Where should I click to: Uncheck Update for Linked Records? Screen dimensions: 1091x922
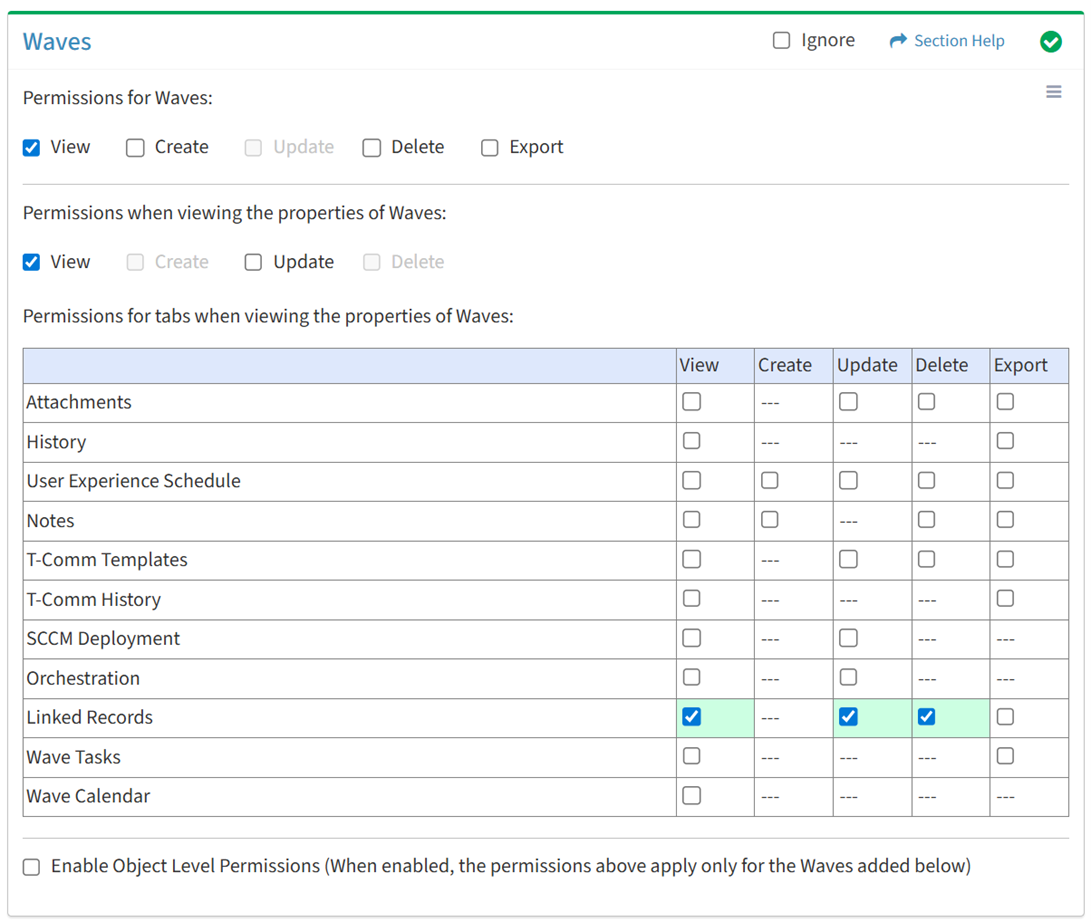coord(848,717)
